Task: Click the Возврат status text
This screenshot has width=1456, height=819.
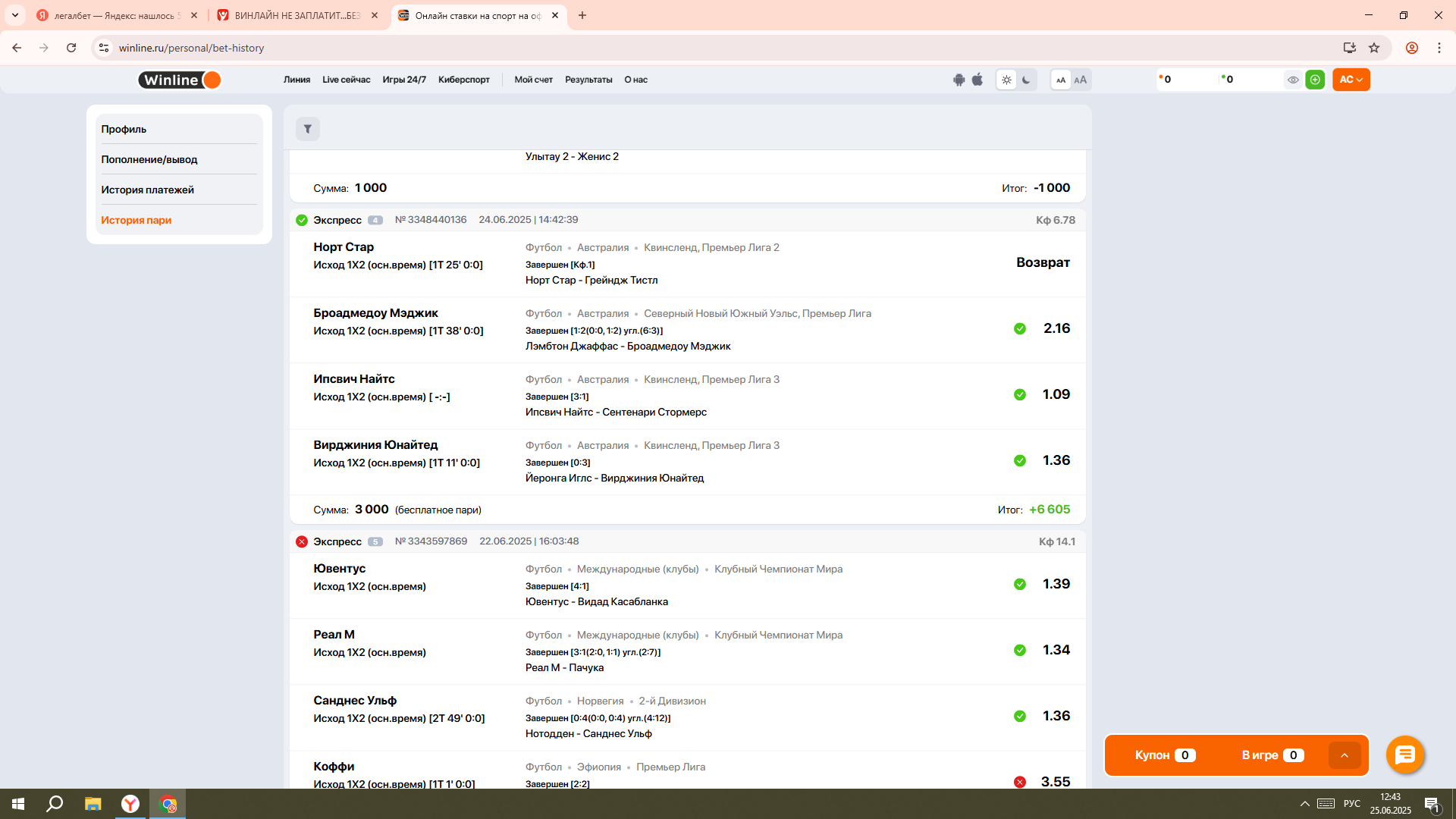Action: (x=1043, y=262)
